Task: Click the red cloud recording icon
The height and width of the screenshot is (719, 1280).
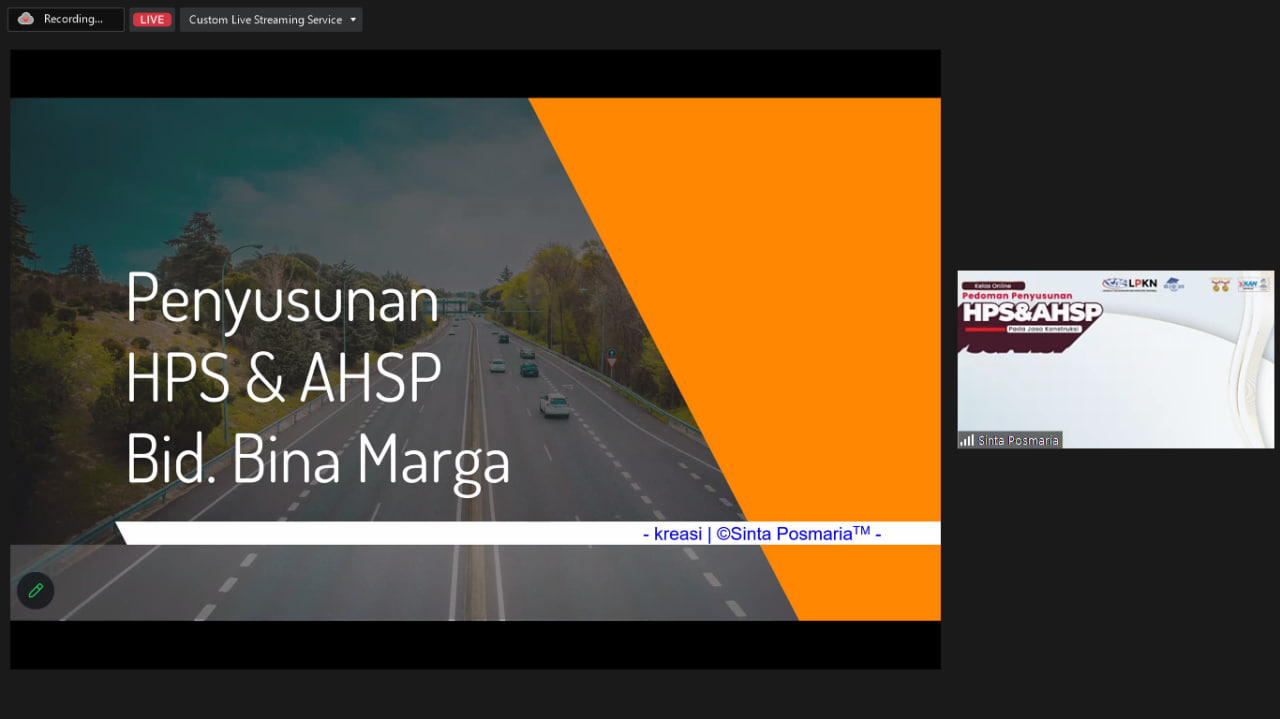Action: coord(26,19)
